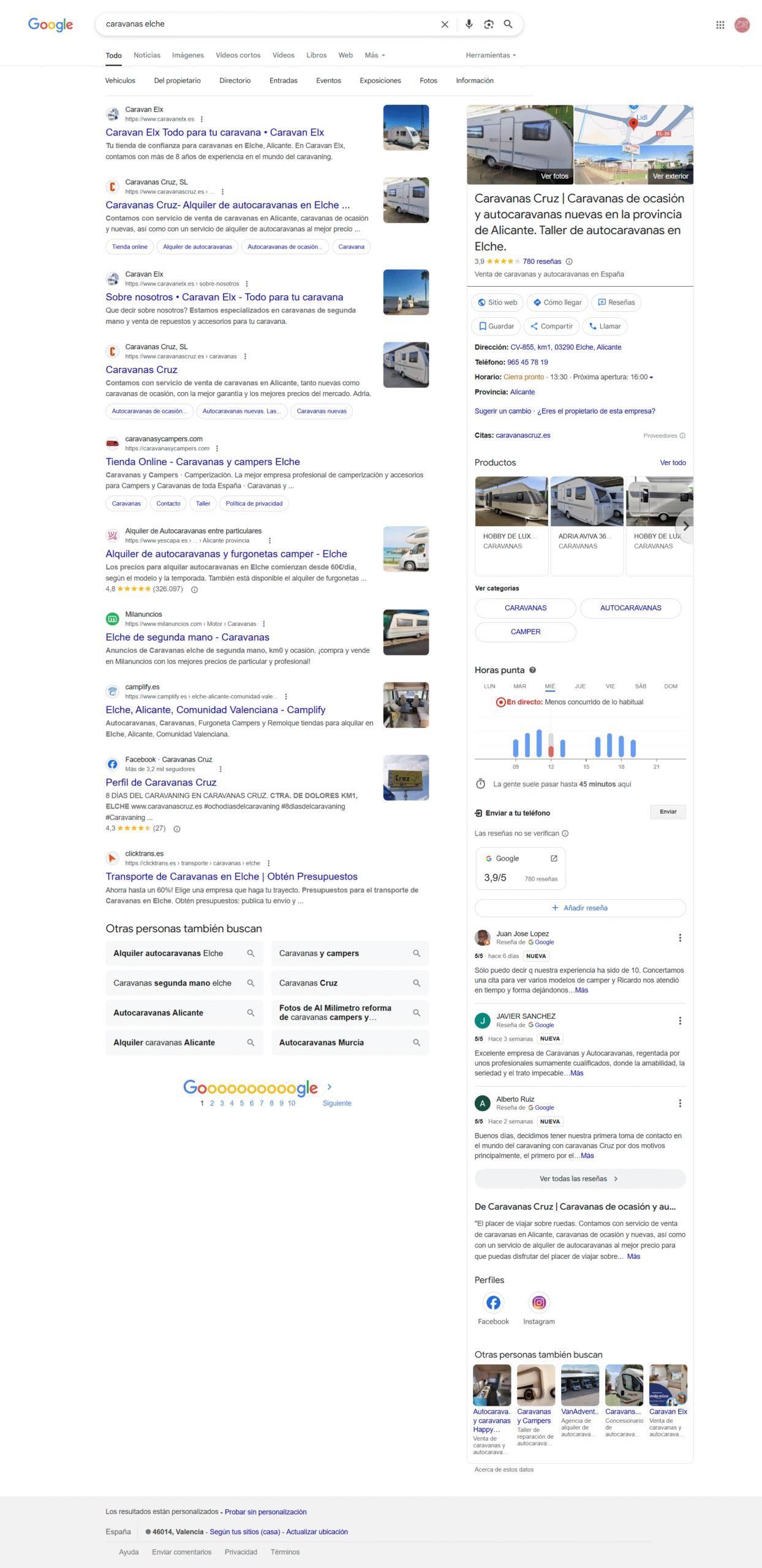The image size is (762, 1568).
Task: Switch to the Imágenes tab
Action: tap(188, 55)
